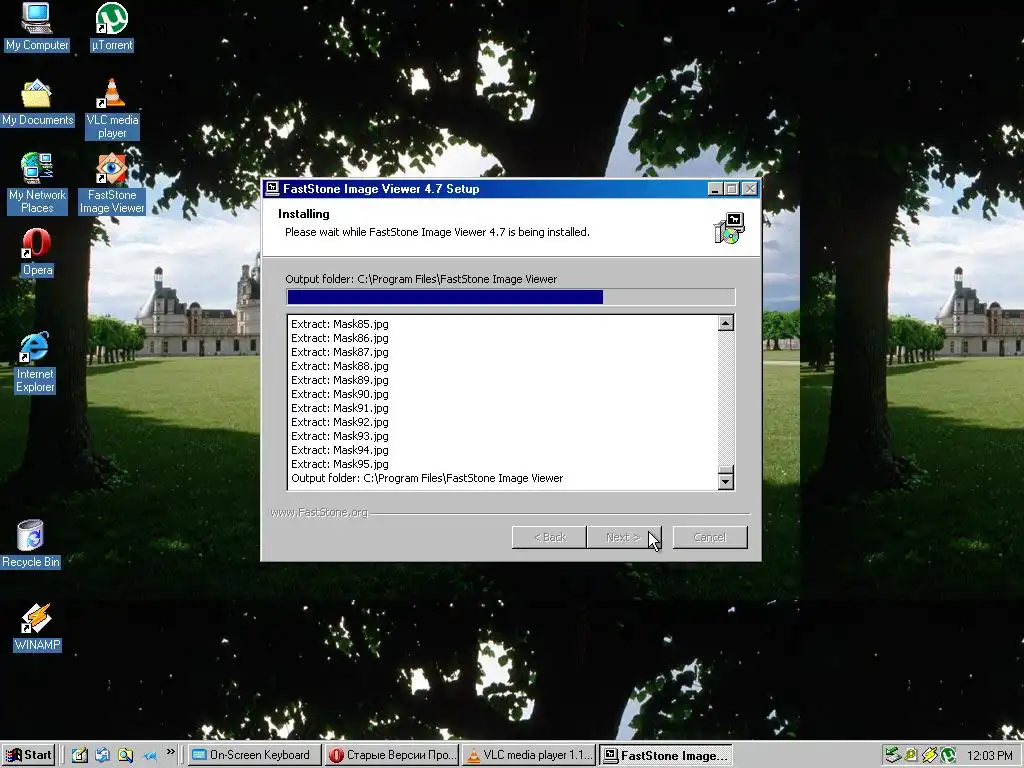Launch the Opera browser desktop shortcut
The height and width of the screenshot is (768, 1024).
click(x=37, y=252)
